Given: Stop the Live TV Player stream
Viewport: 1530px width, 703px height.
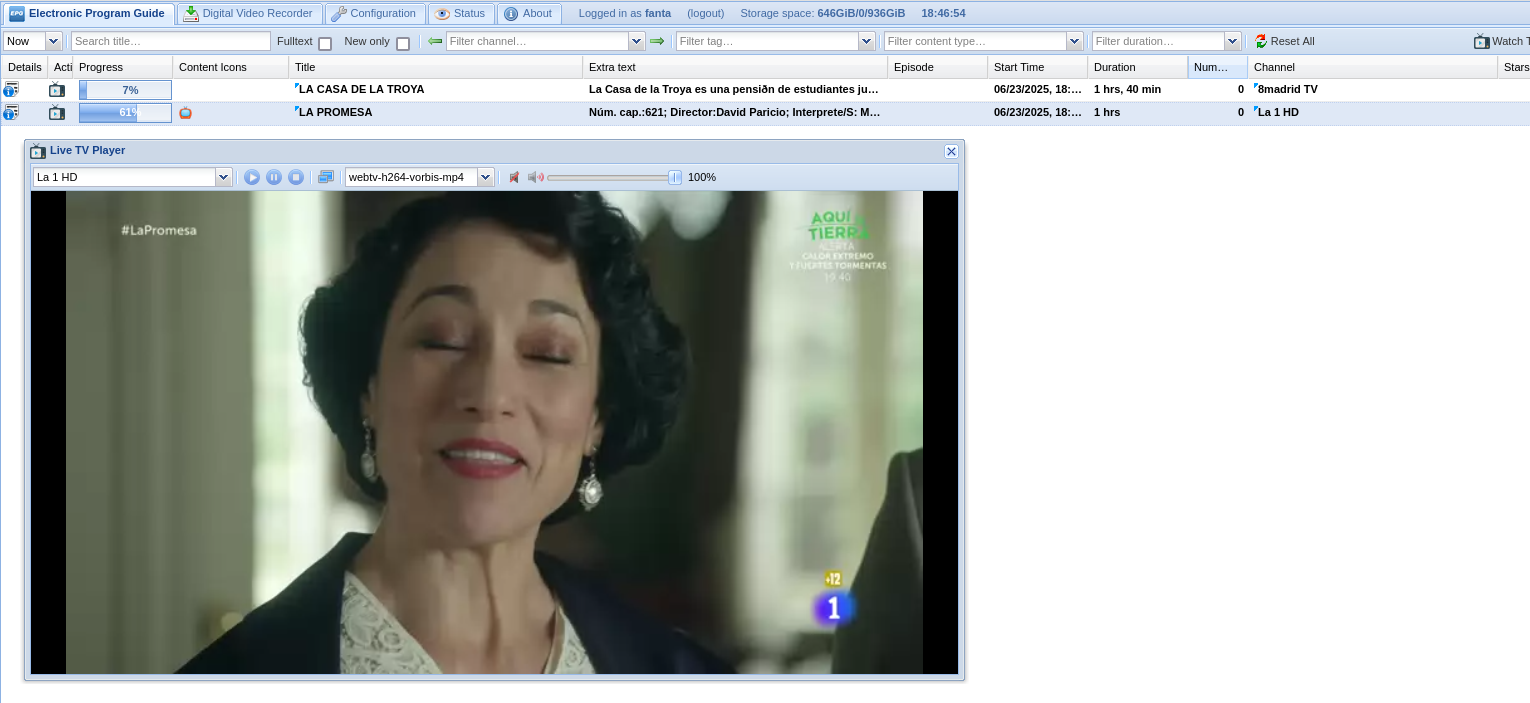Looking at the screenshot, I should [x=296, y=177].
